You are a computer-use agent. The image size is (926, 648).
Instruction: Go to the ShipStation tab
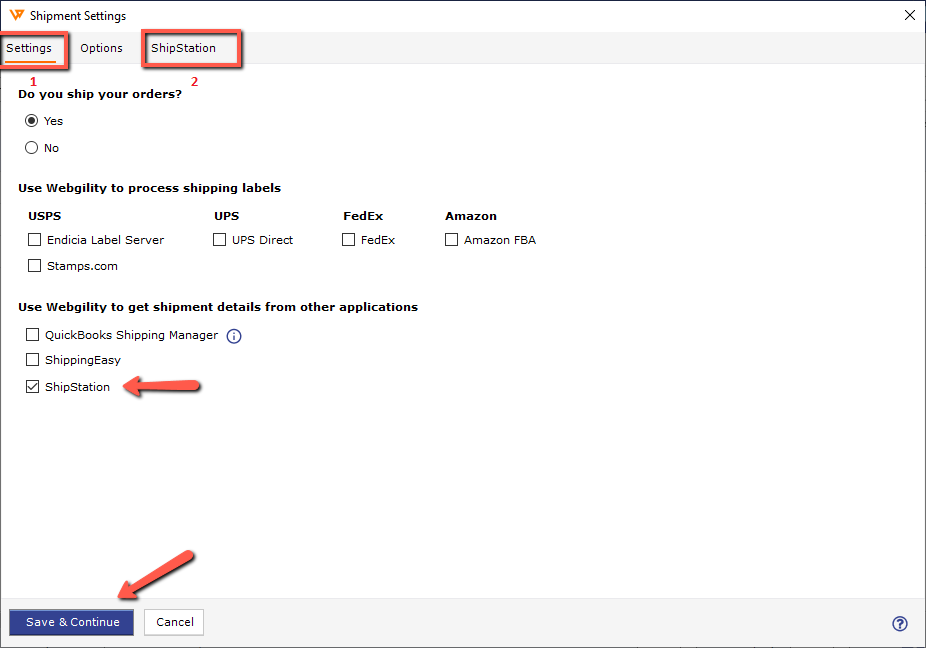click(x=183, y=48)
